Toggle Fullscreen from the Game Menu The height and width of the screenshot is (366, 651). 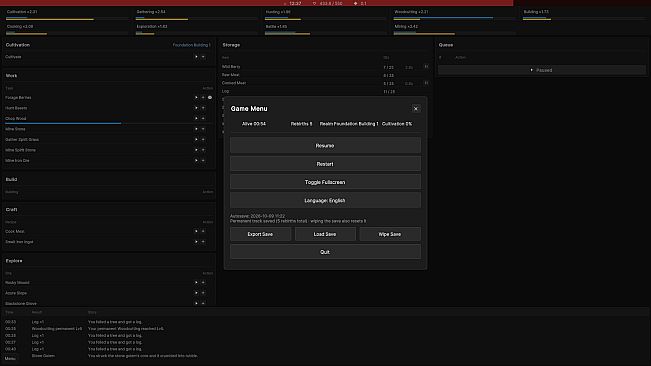click(x=325, y=182)
